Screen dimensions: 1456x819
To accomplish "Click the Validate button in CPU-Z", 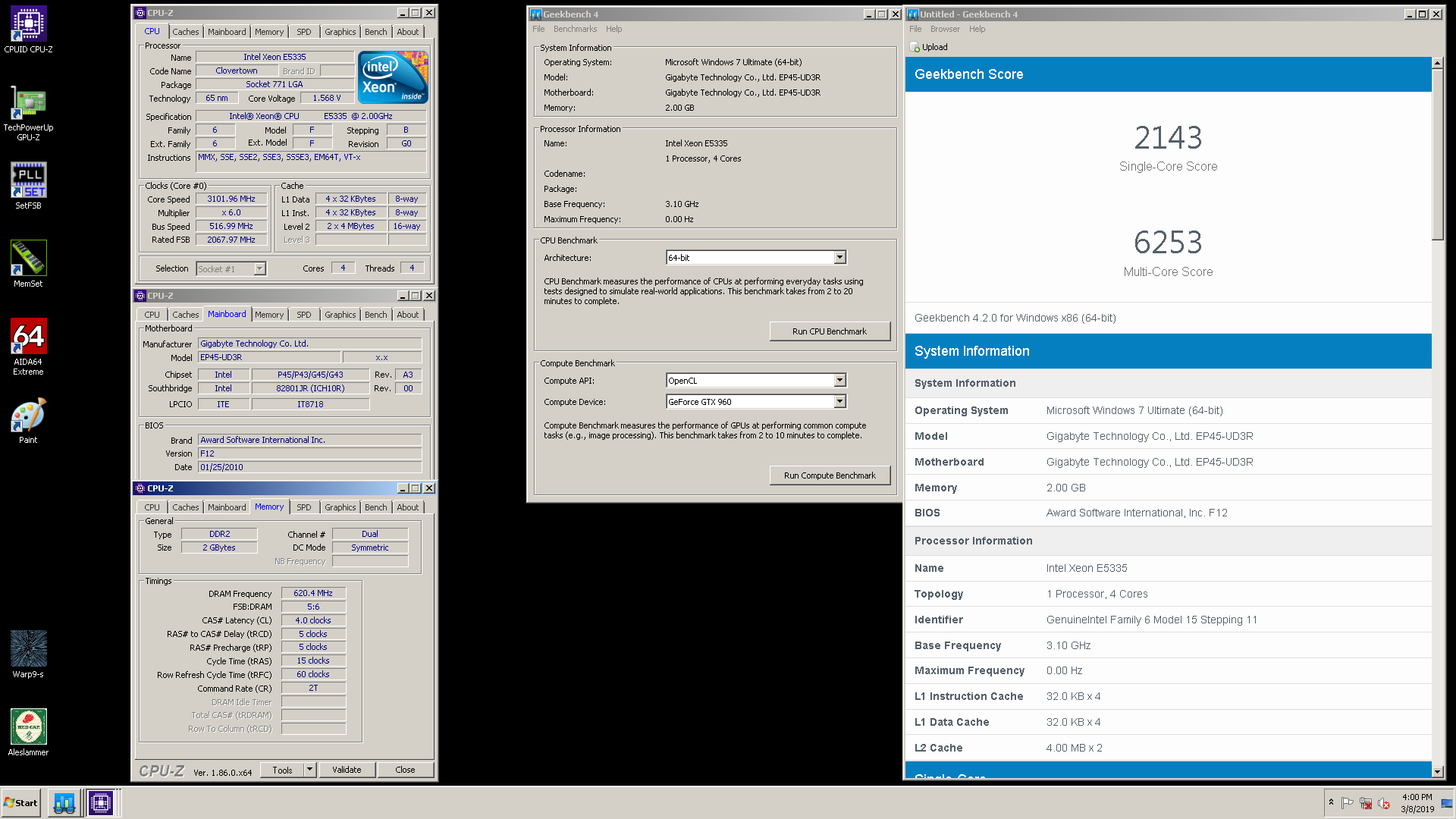I will click(x=347, y=770).
